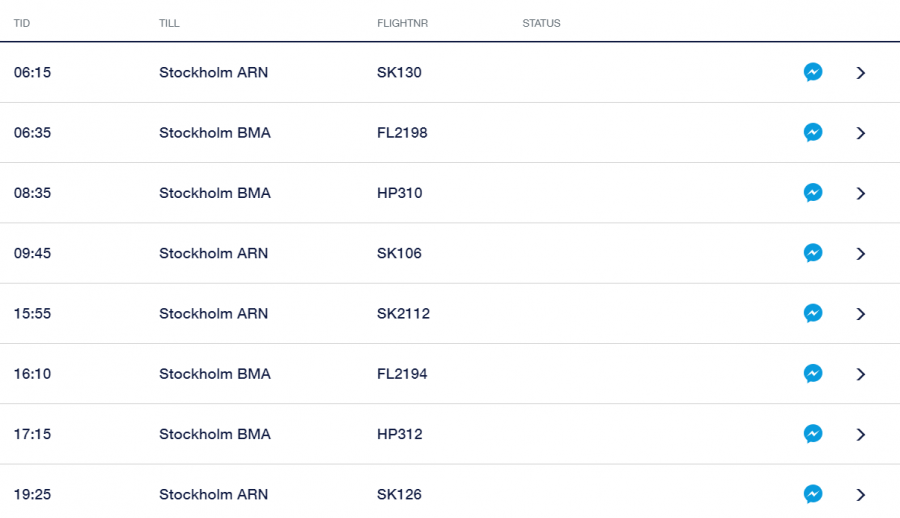
Task: Expand the FL2198 row chevron
Action: (x=861, y=133)
